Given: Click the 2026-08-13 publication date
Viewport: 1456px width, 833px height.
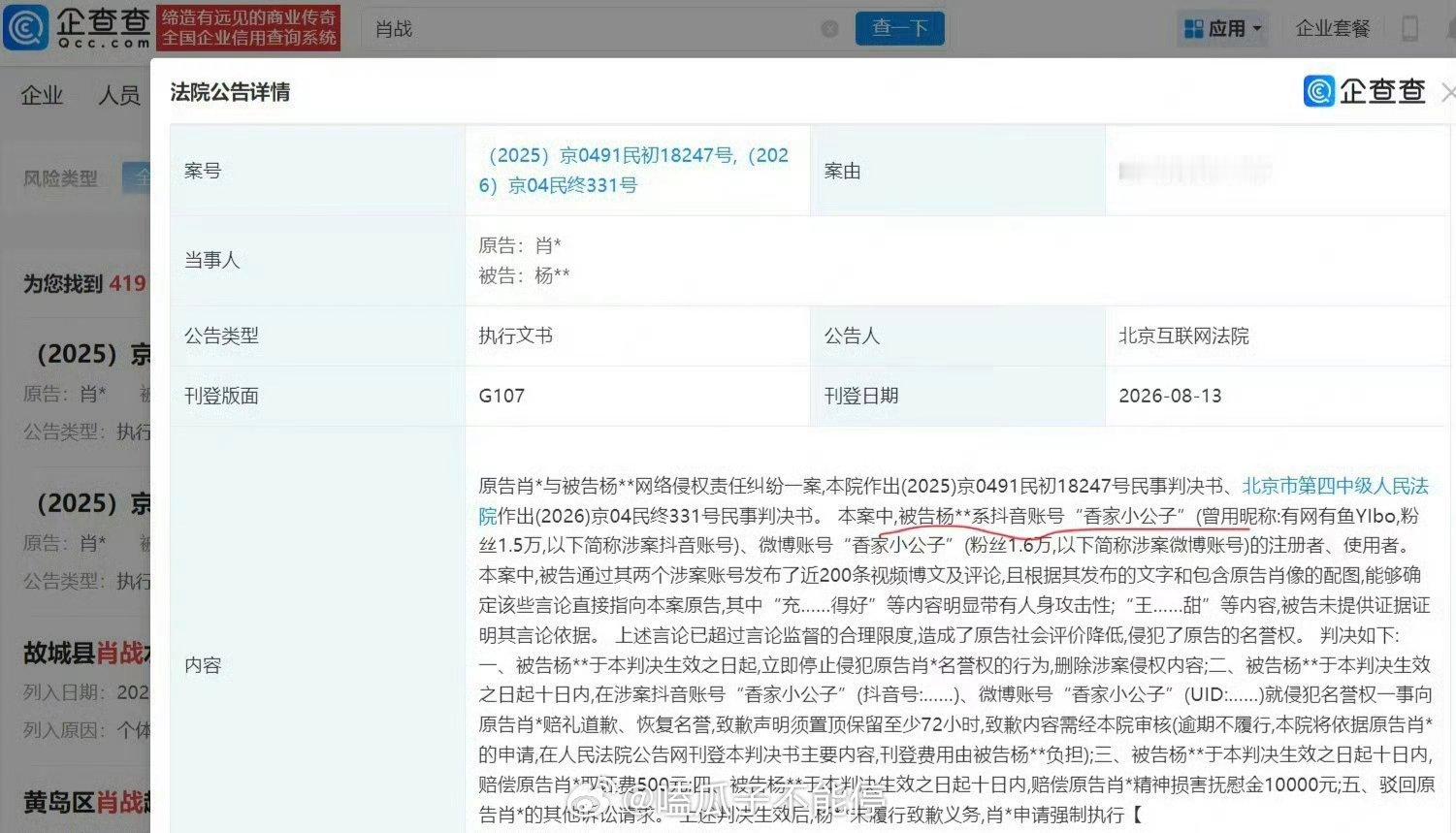Looking at the screenshot, I should coord(1170,396).
